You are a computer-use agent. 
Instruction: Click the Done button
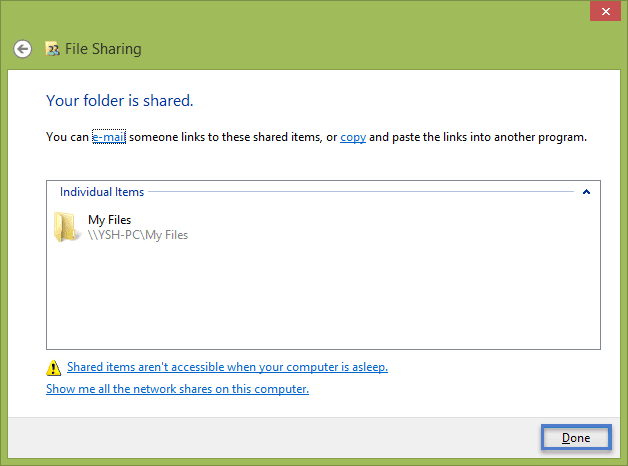[x=576, y=437]
